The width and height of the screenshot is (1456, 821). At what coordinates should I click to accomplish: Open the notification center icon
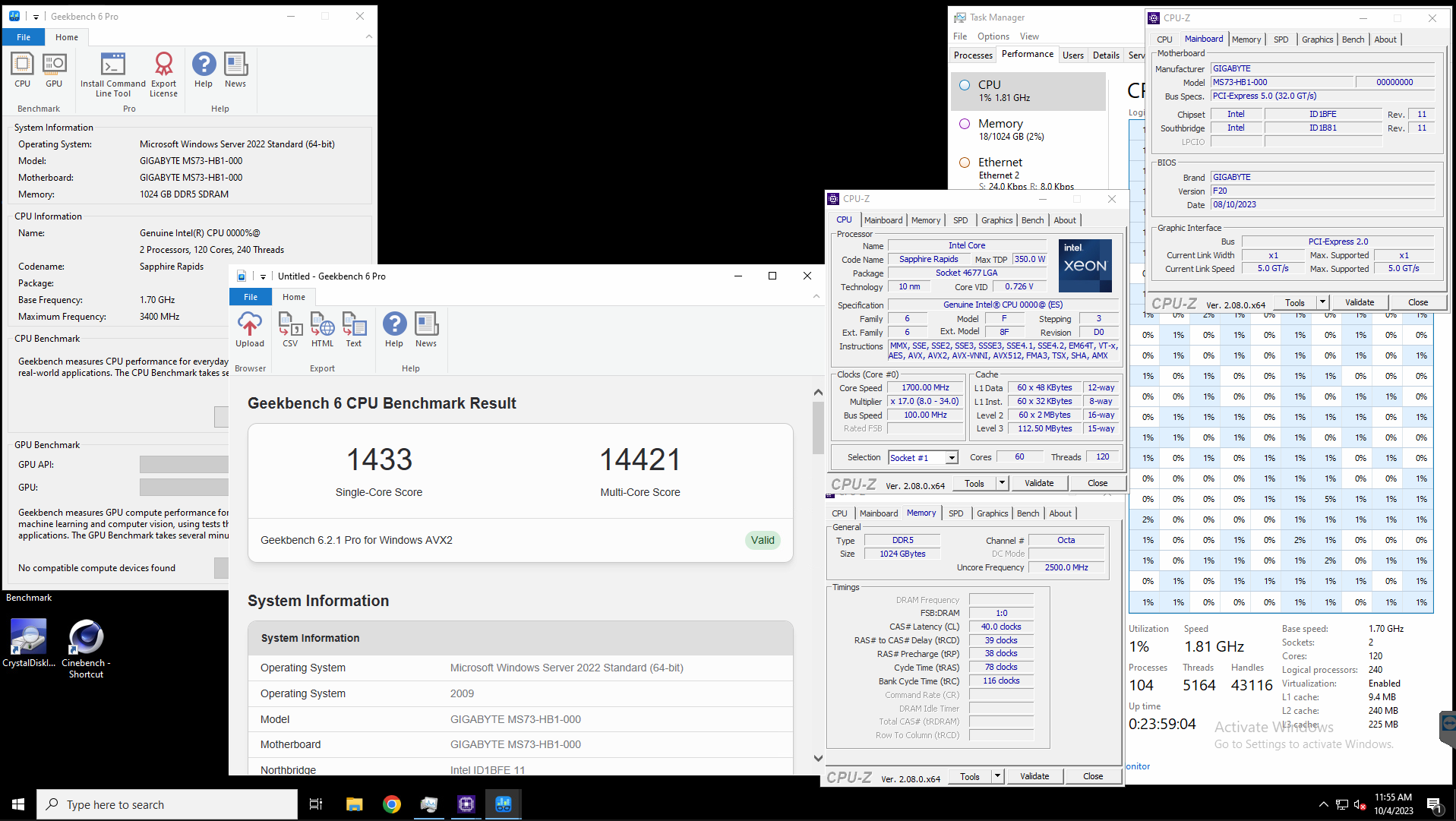click(x=1434, y=804)
